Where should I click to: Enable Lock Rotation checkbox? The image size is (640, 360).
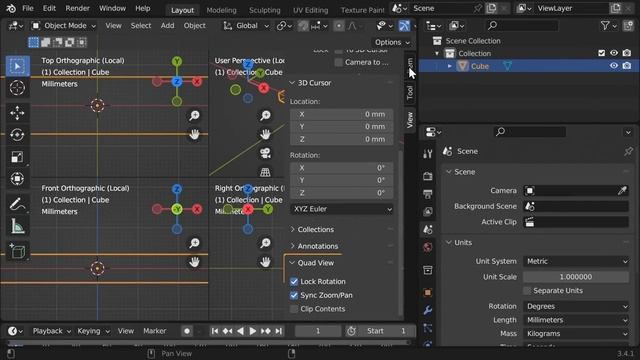[x=294, y=282]
